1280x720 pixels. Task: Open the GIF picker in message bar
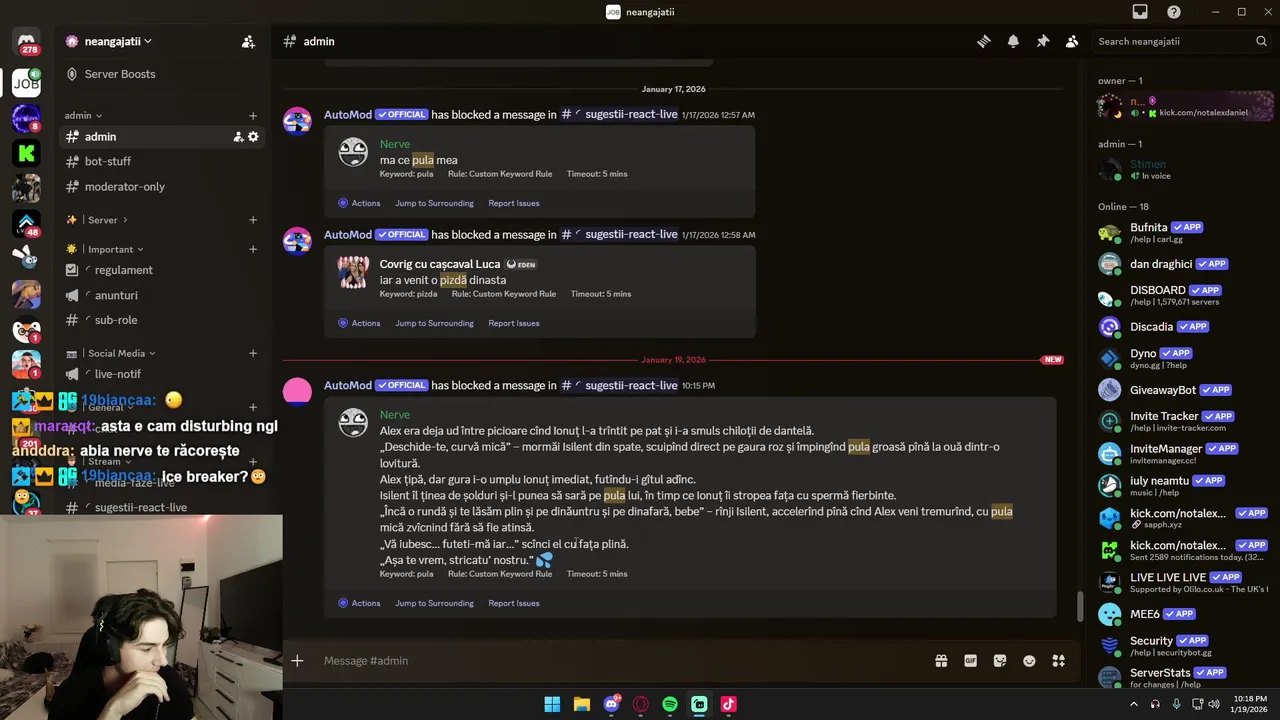(x=970, y=661)
